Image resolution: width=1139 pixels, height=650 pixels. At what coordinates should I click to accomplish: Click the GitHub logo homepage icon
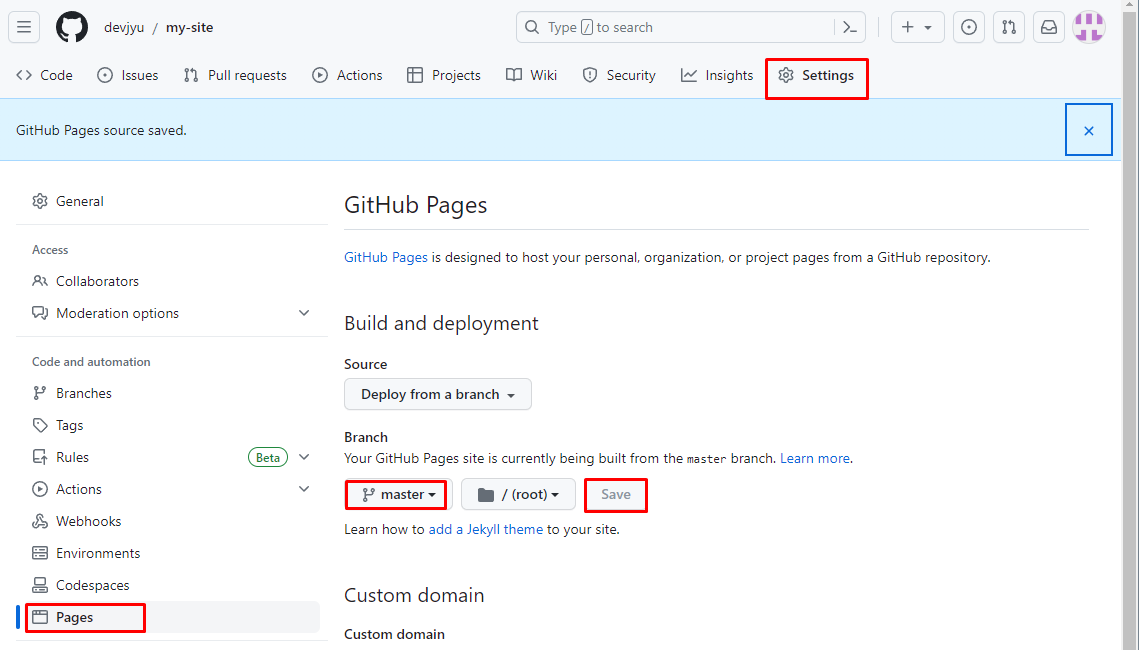click(x=72, y=27)
